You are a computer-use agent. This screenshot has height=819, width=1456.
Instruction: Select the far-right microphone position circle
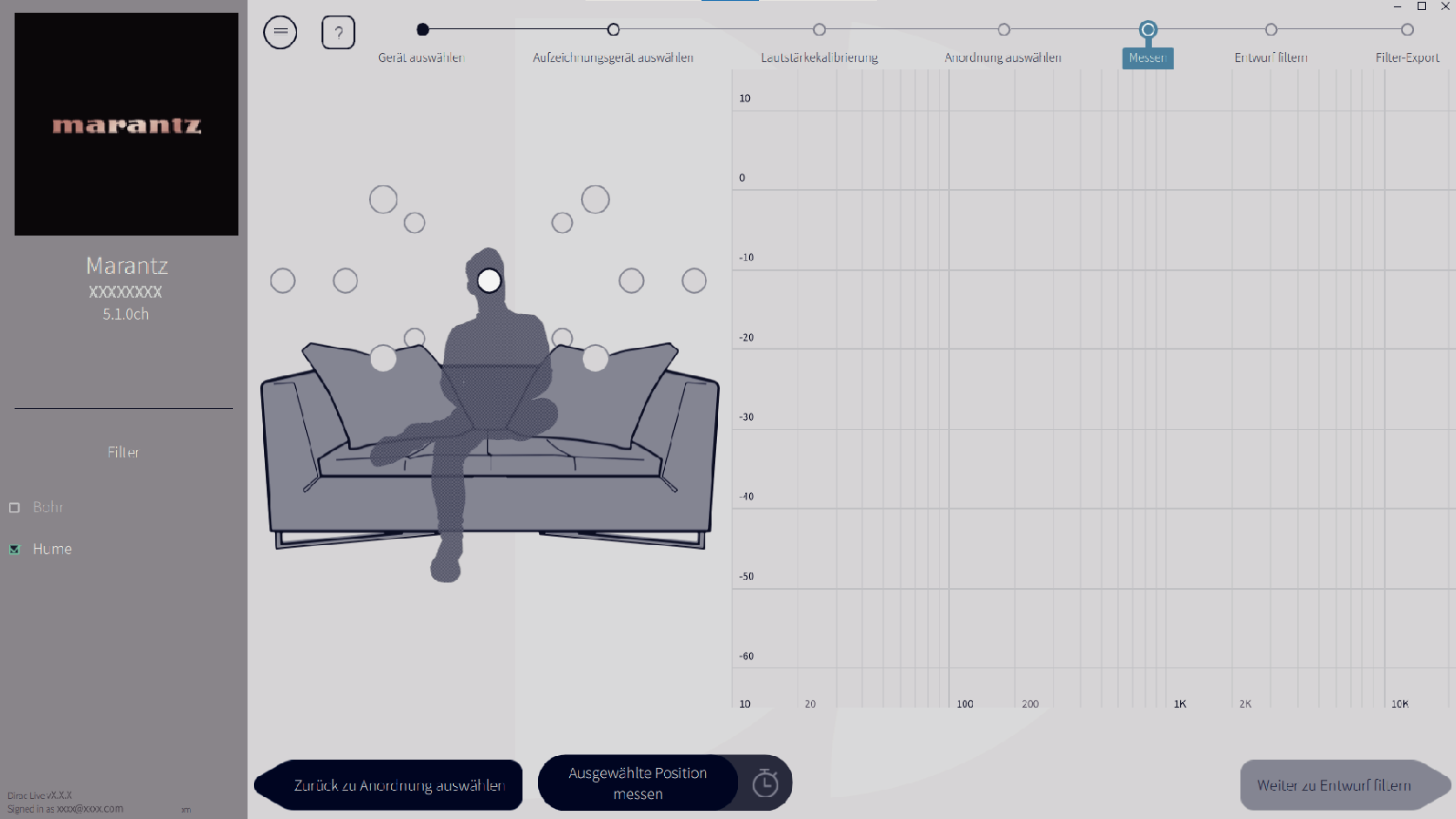(x=694, y=281)
